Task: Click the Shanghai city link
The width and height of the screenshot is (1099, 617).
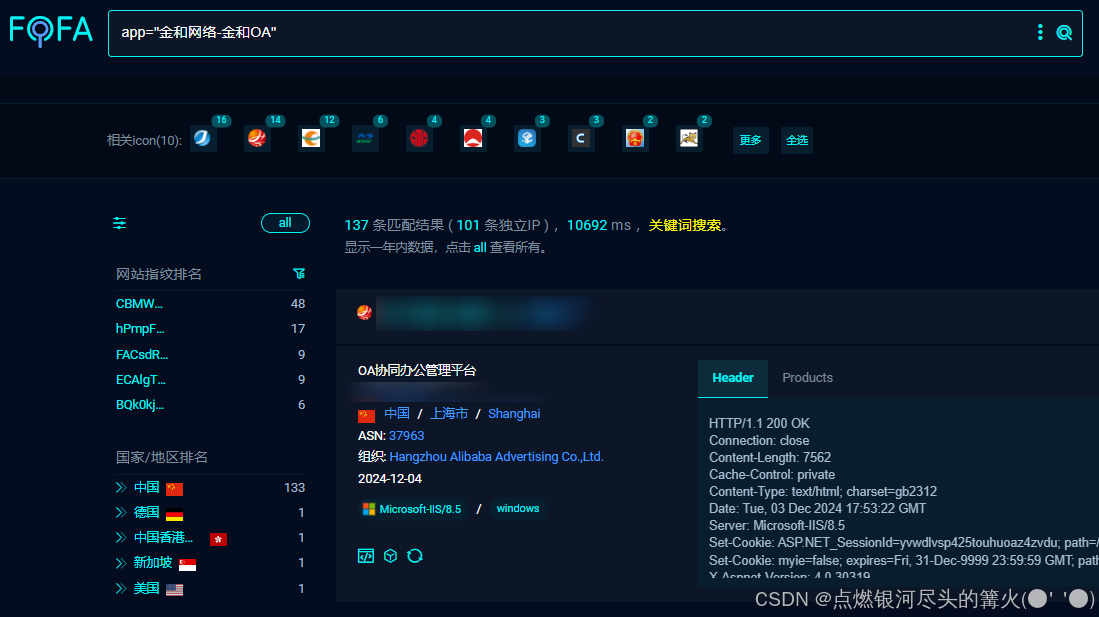Action: tap(514, 414)
